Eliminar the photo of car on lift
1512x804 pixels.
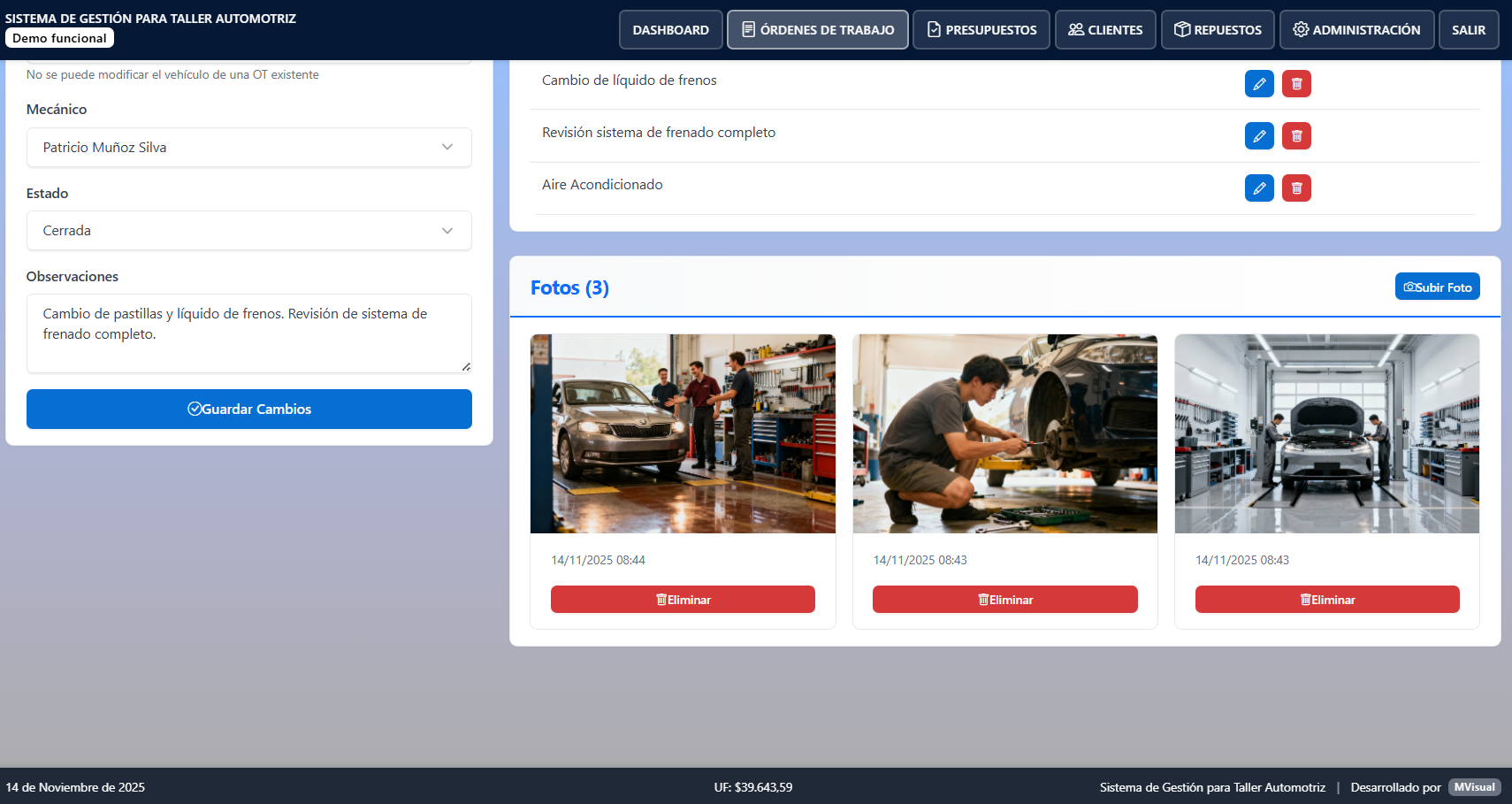(1327, 600)
